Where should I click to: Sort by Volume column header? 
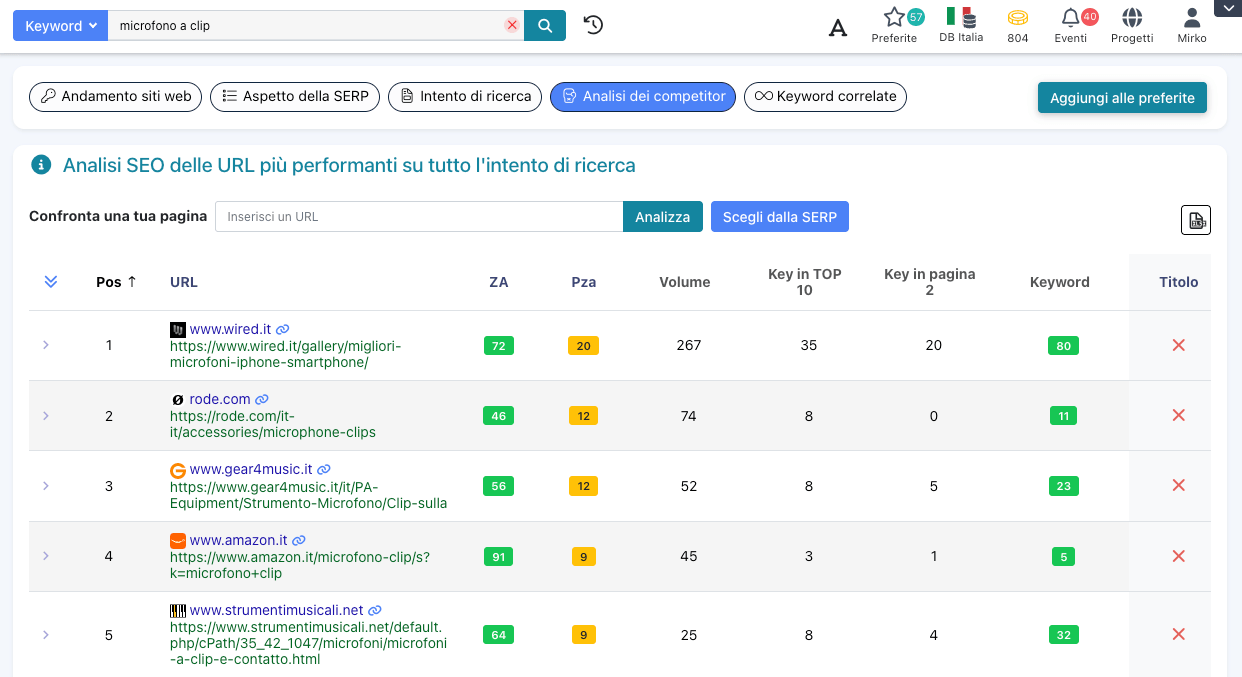(x=685, y=282)
